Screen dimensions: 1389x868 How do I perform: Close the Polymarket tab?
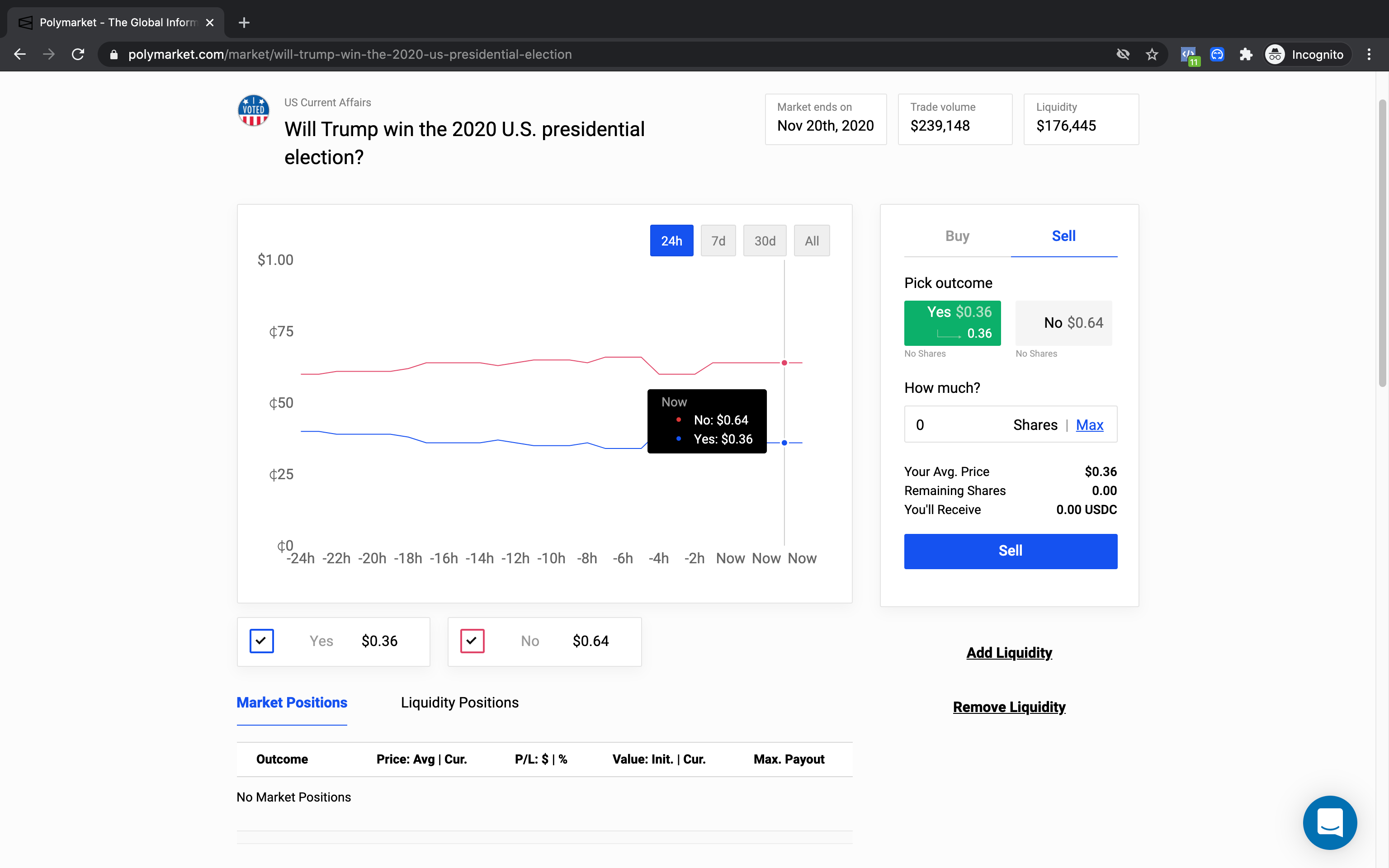(210, 23)
